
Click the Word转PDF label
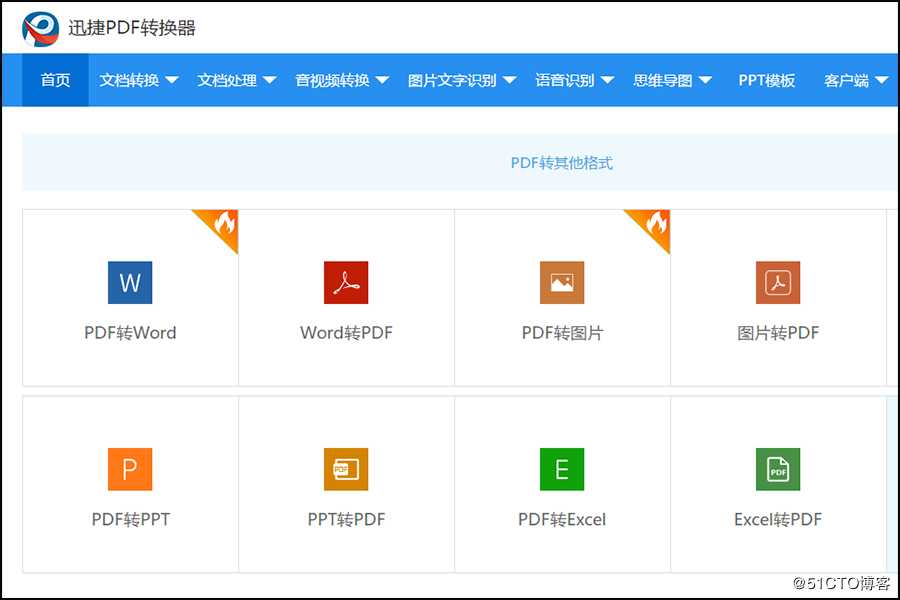(x=346, y=333)
